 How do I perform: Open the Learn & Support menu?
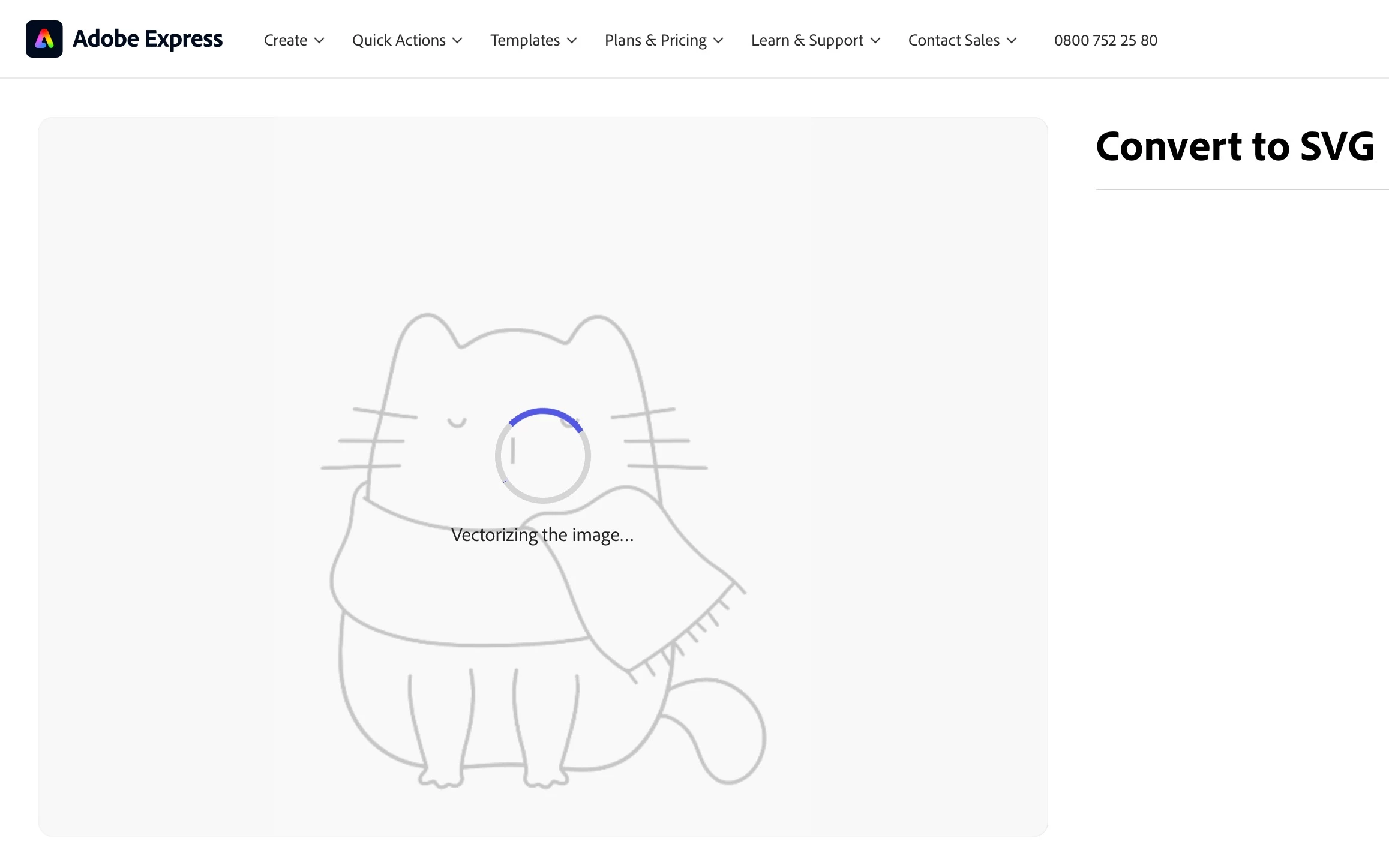tap(807, 40)
